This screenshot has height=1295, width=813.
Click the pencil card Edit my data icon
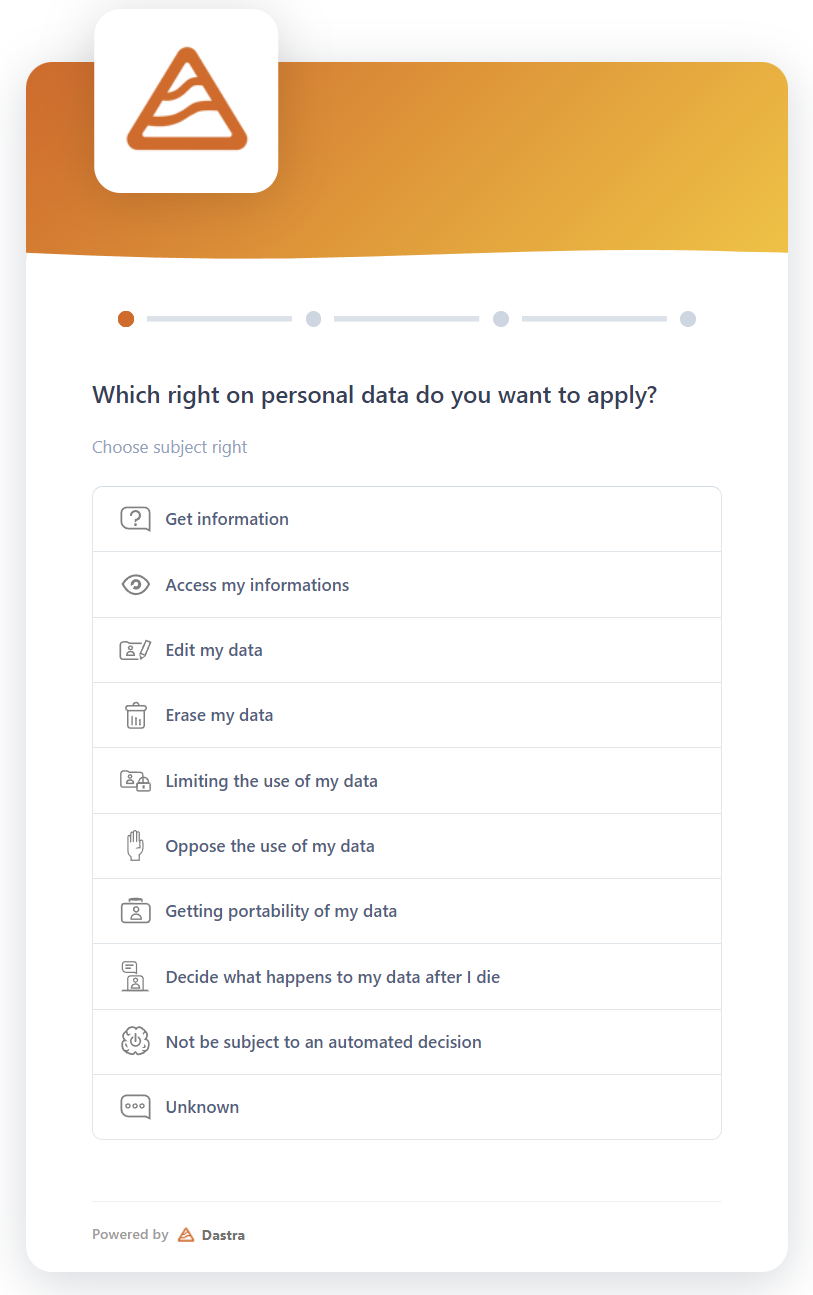135,650
